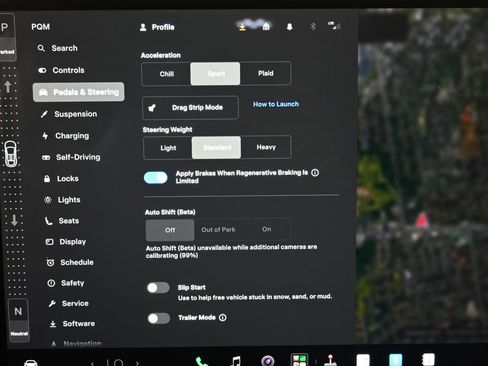Screen dimensions: 488x366
Task: Set Acceleration to Sport
Action: (215, 74)
